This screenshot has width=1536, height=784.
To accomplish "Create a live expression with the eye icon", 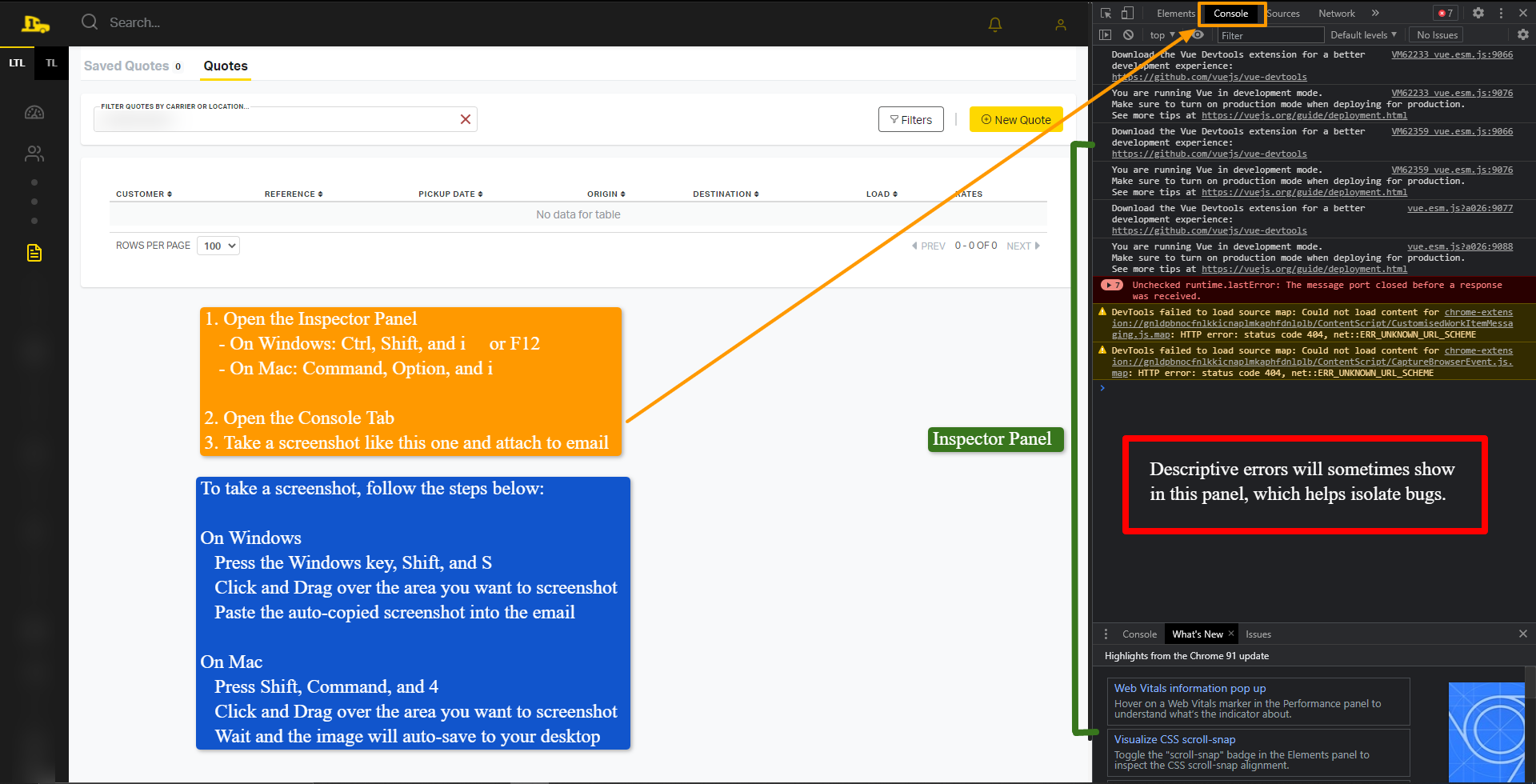I will pyautogui.click(x=1198, y=34).
